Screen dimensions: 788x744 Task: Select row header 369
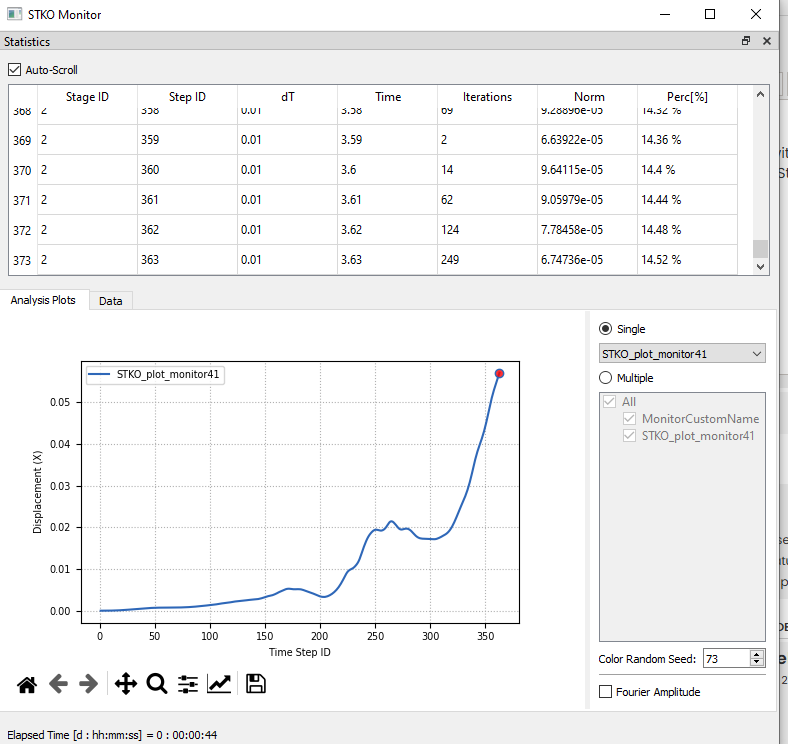(23, 140)
